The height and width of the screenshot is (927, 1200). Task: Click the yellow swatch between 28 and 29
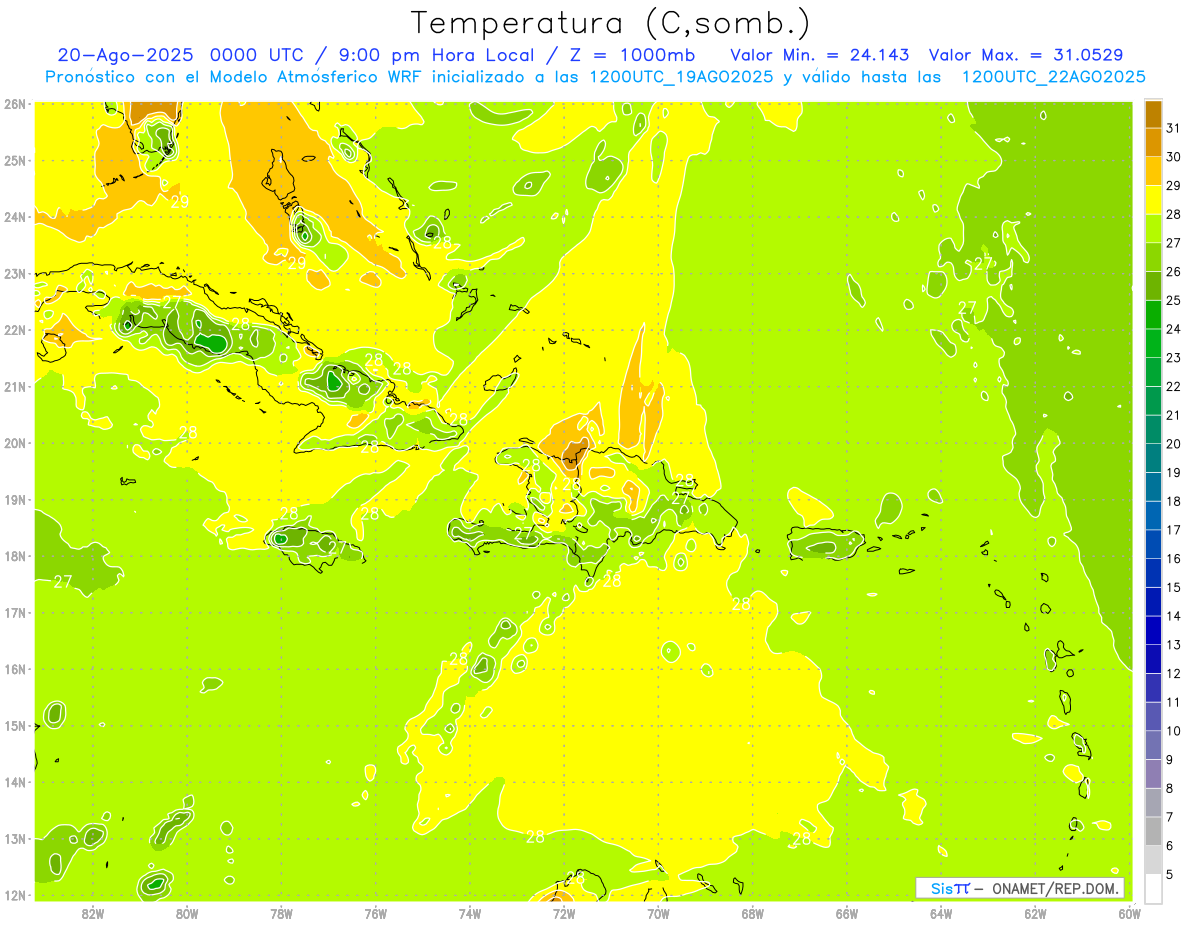point(1153,201)
